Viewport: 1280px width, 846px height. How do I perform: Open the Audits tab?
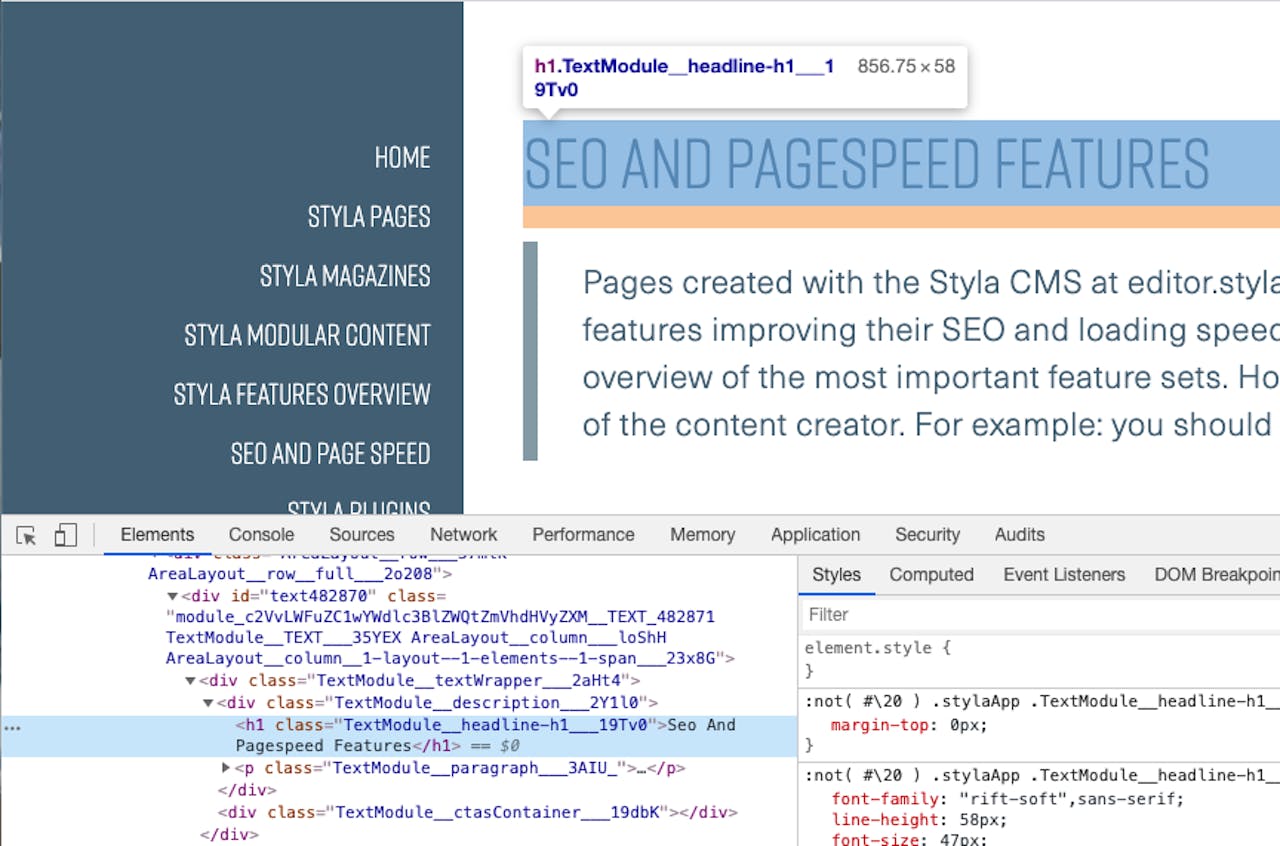pyautogui.click(x=1019, y=535)
